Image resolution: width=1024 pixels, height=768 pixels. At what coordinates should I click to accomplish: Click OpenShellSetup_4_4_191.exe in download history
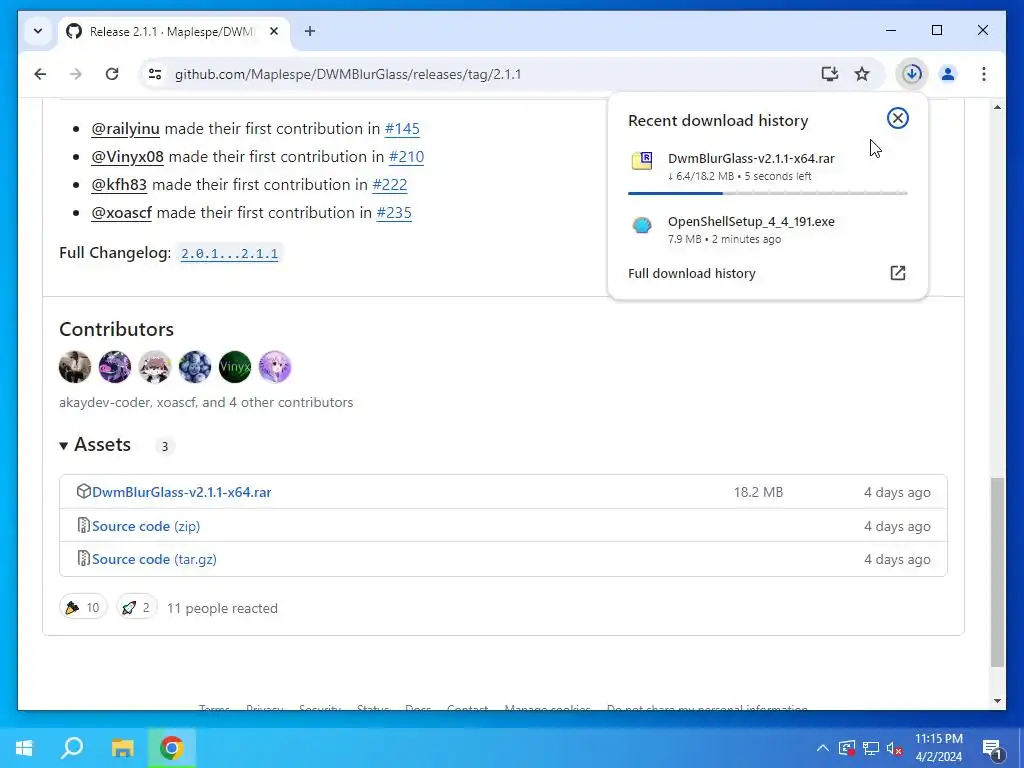pos(751,222)
